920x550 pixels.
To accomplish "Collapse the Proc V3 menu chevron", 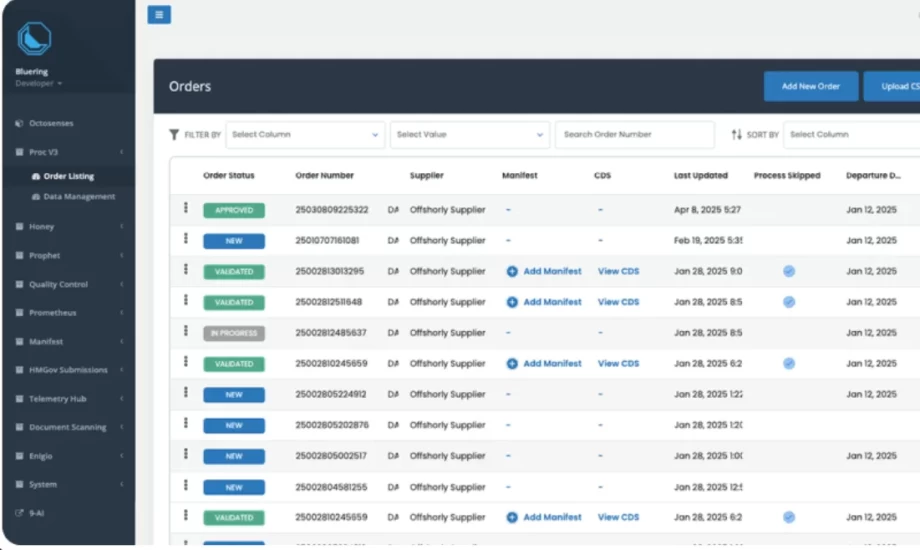I will (121, 152).
